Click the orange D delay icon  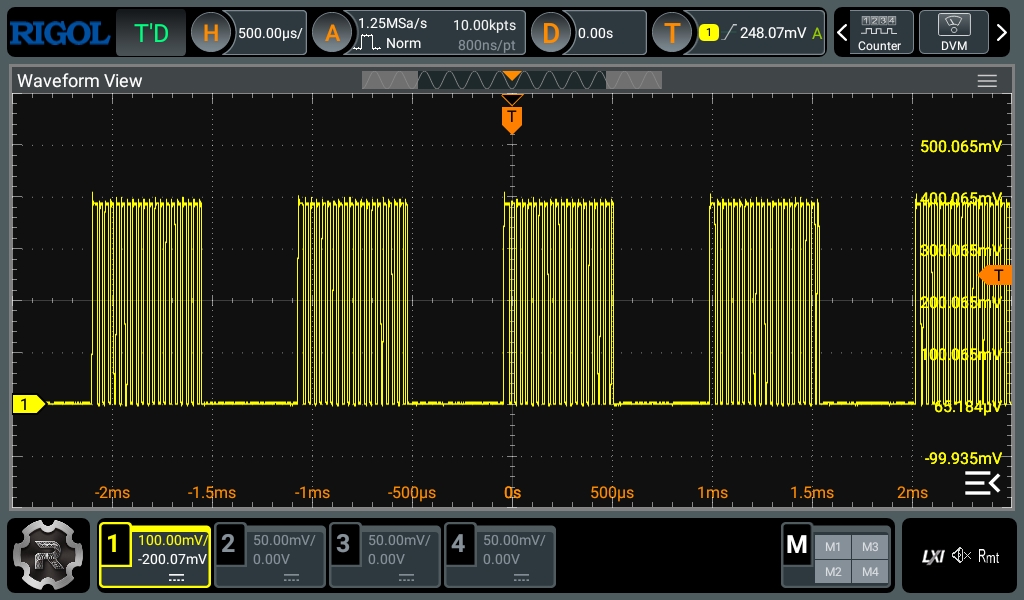pos(551,33)
